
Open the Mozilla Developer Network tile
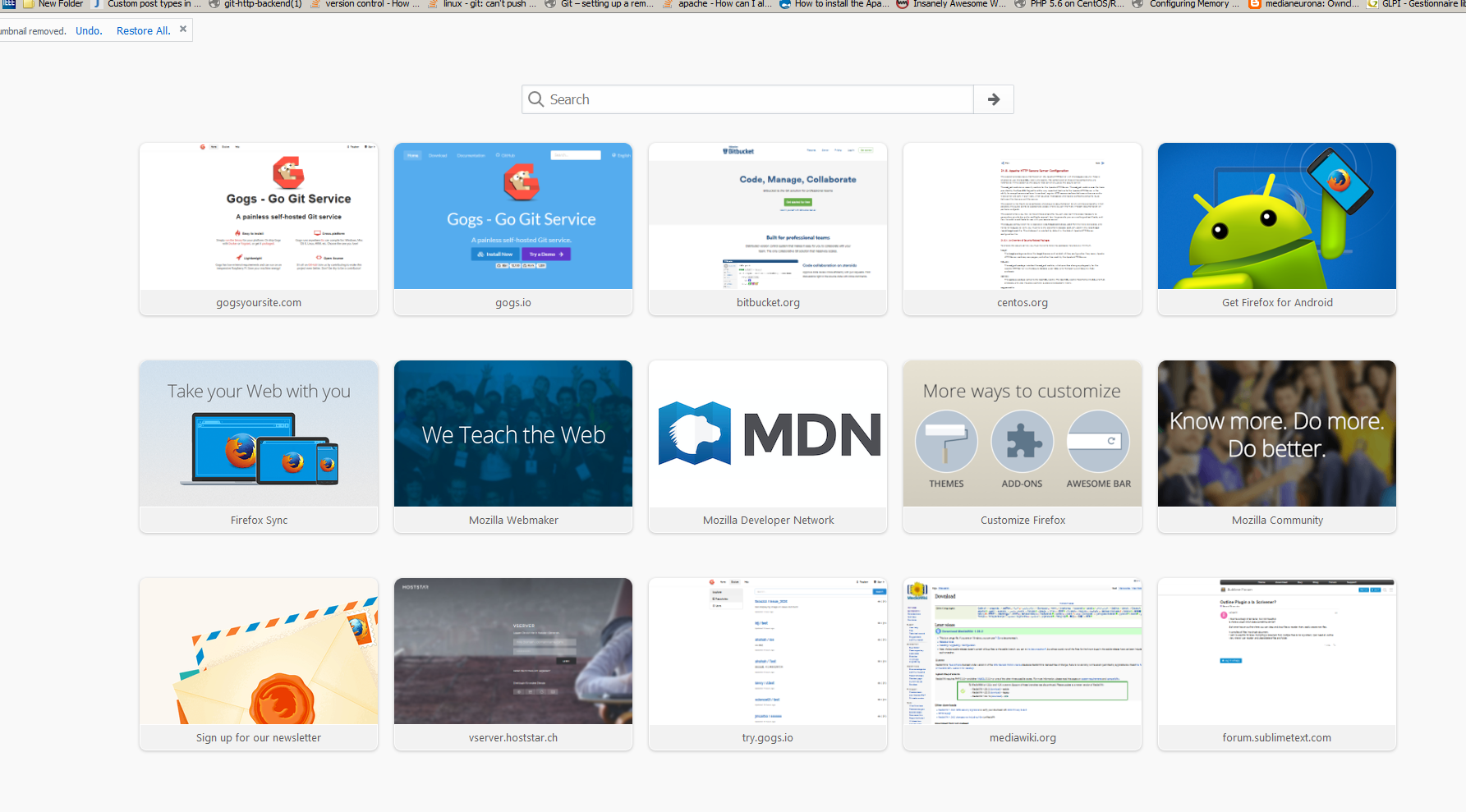pyautogui.click(x=768, y=447)
